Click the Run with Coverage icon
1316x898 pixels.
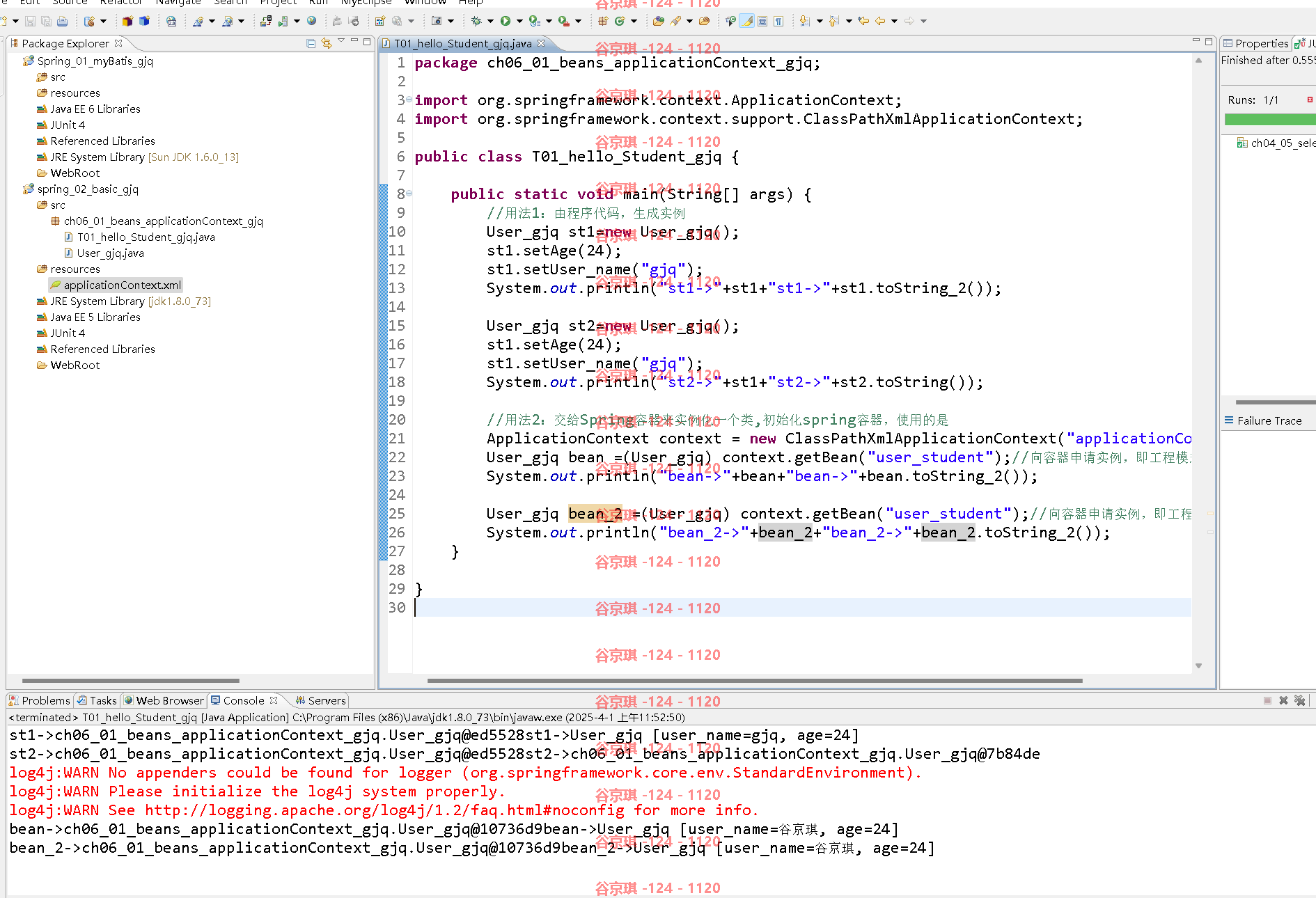click(534, 22)
